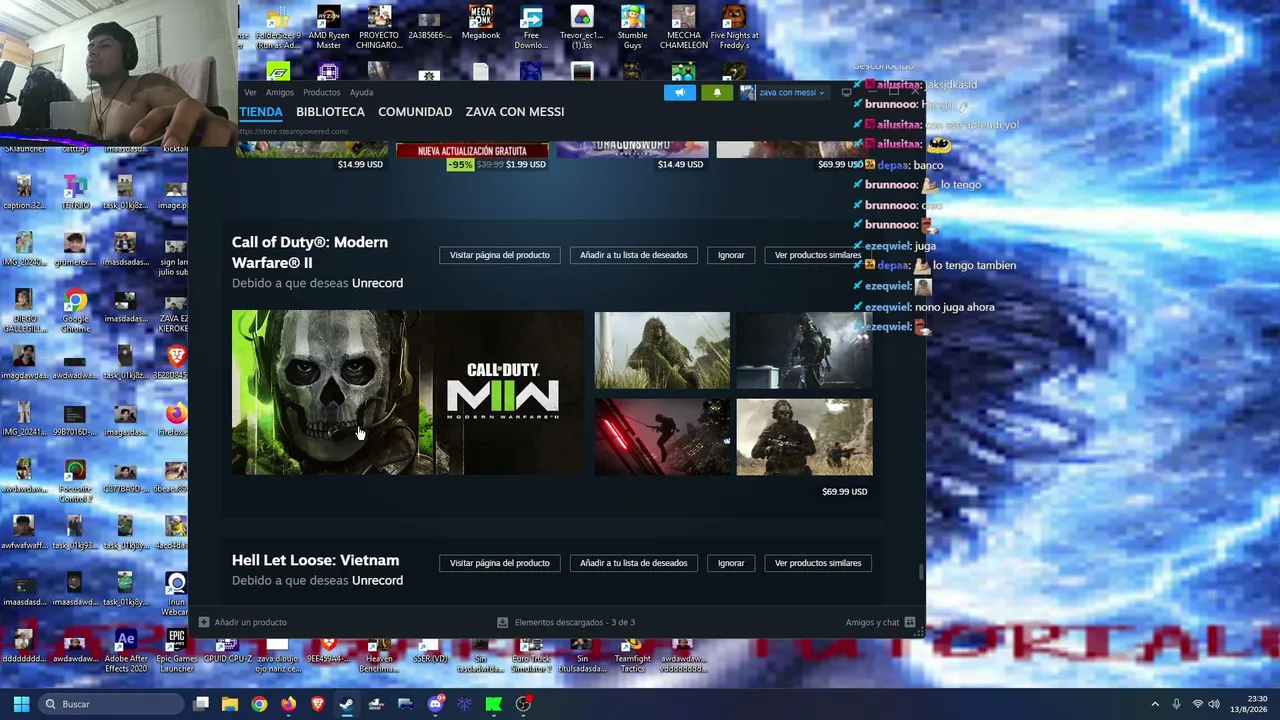Open the Call of Duty Modern Warfare II title
Viewport: 1280px width, 720px height.
pos(310,252)
